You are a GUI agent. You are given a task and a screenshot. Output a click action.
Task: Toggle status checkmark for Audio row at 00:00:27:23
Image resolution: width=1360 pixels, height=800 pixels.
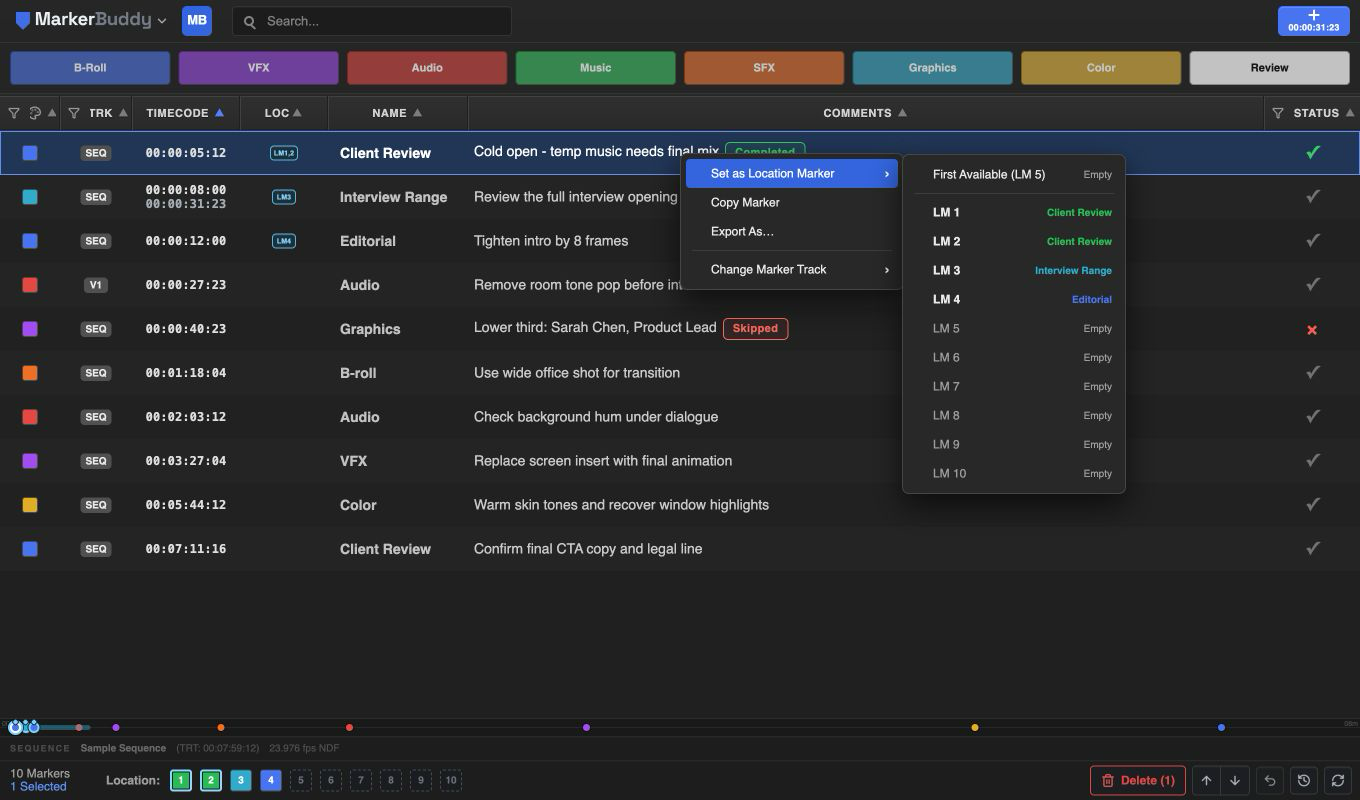(1313, 284)
